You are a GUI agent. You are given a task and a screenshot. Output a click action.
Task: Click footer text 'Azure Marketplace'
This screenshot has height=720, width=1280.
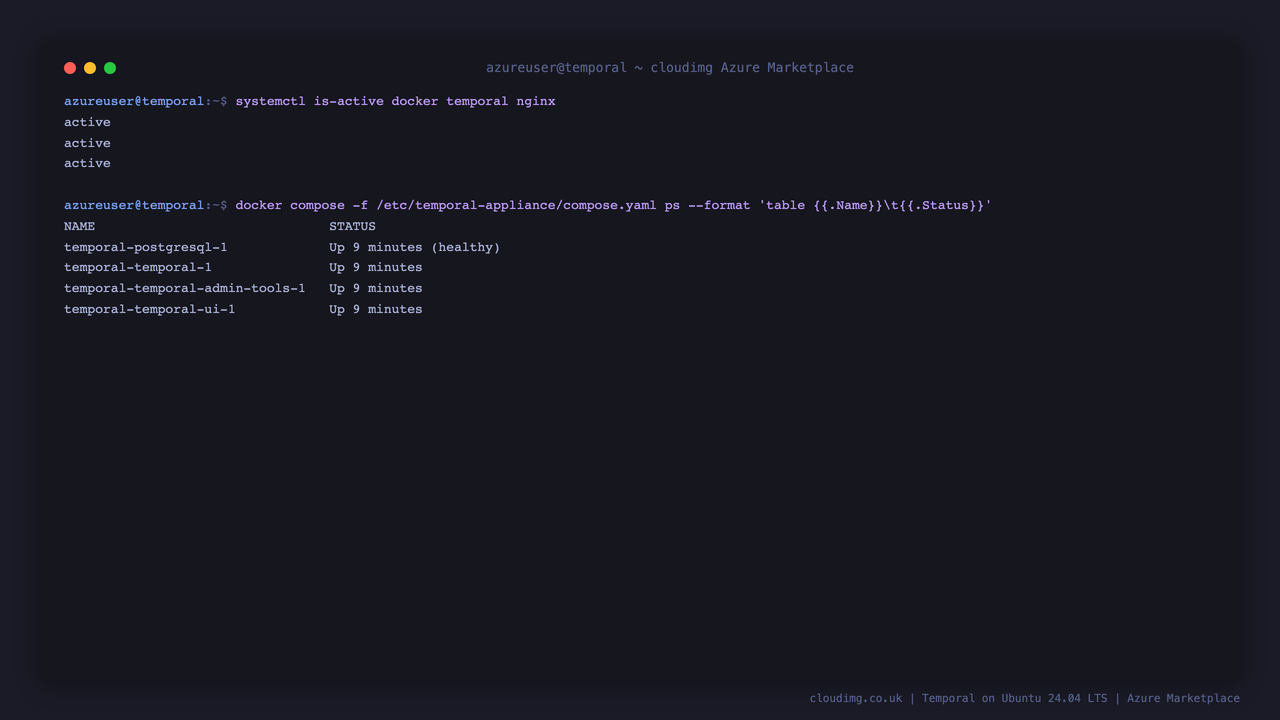point(1183,698)
